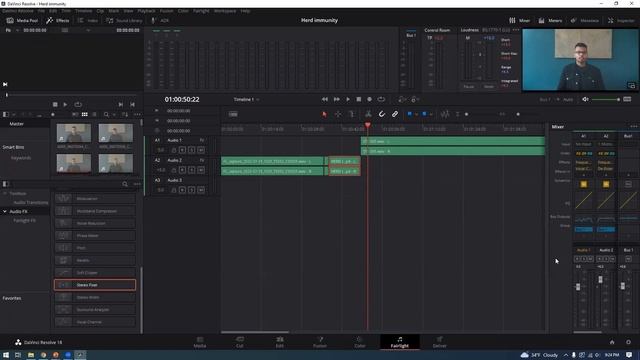Open the Playback menu

pos(146,11)
